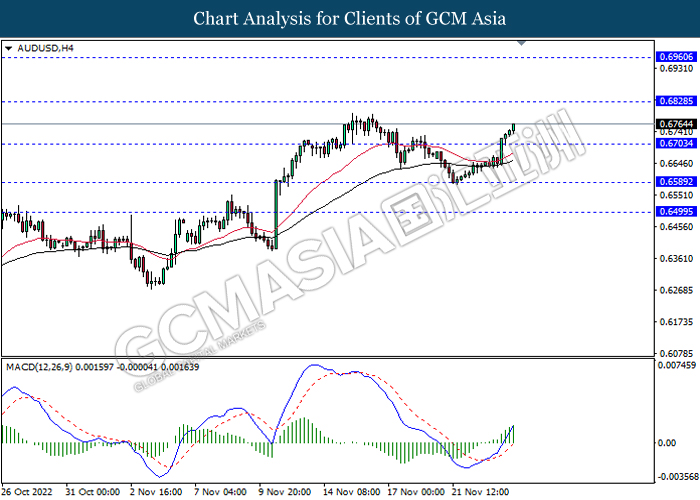Click the Chart Analysis for Clients of GCM Asia title

(350, 19)
